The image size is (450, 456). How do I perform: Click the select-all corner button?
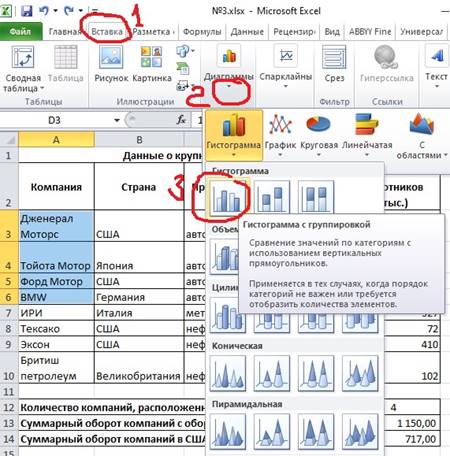click(9, 140)
